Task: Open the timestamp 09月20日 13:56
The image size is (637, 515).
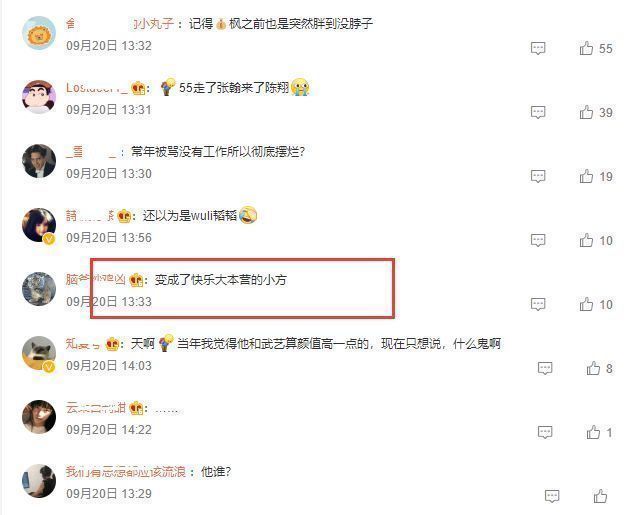Action: [x=109, y=238]
